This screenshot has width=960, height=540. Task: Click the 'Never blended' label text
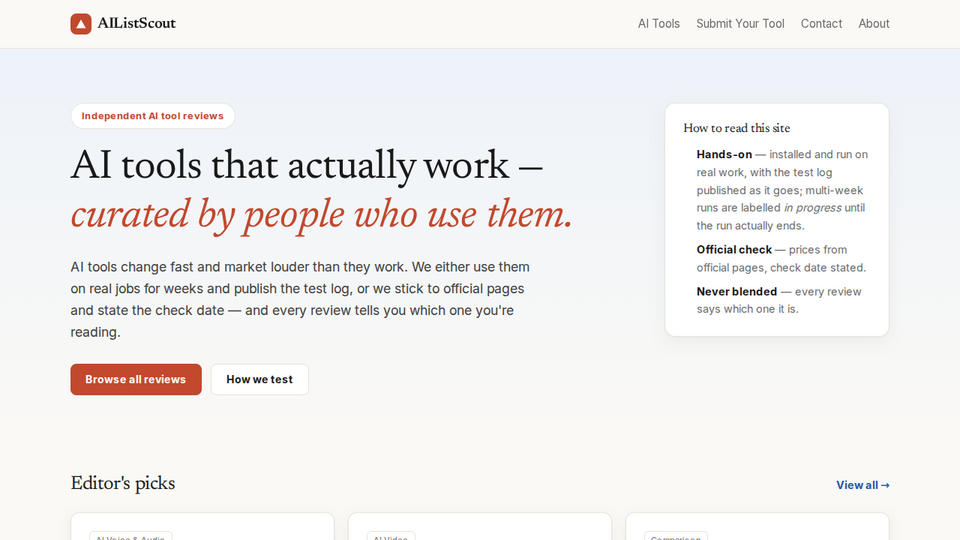pyautogui.click(x=737, y=291)
